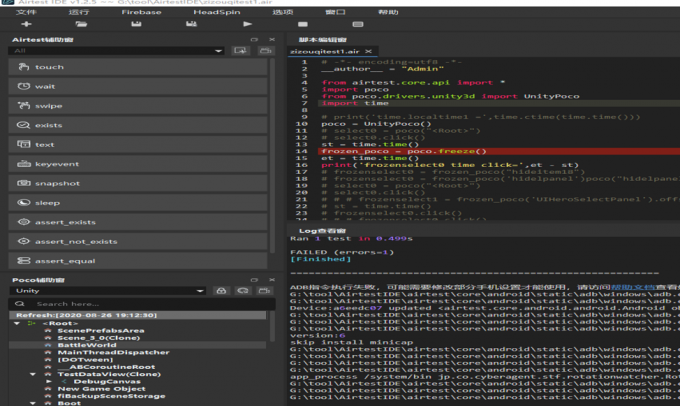Float the Airtest辅助窗 panel
The image size is (680, 406).
coord(254,39)
